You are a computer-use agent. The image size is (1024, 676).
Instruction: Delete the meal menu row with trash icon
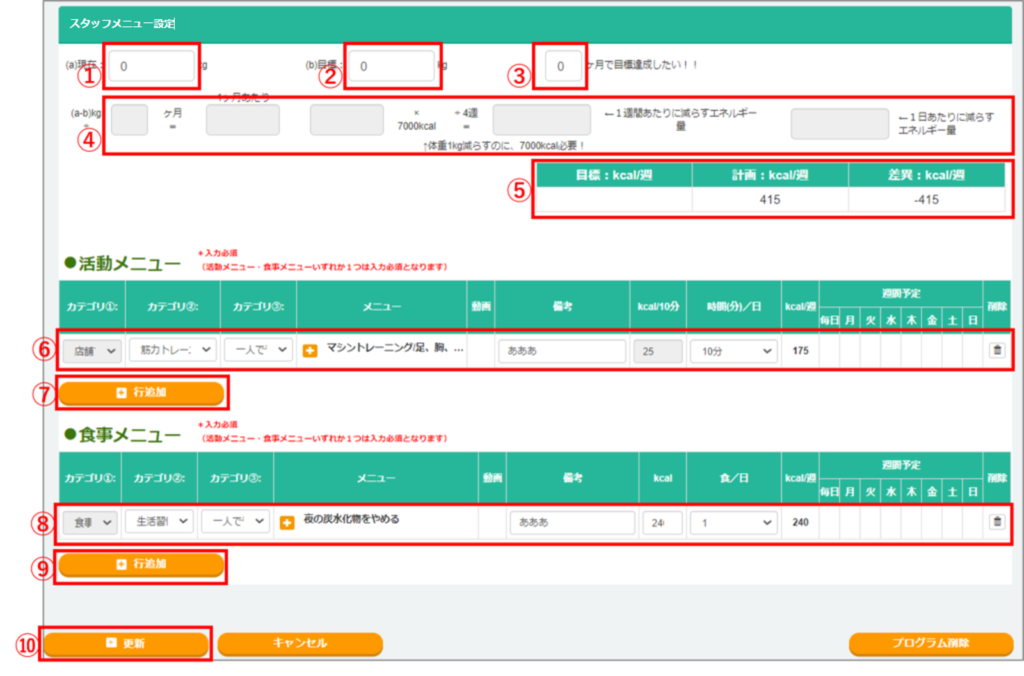(996, 522)
